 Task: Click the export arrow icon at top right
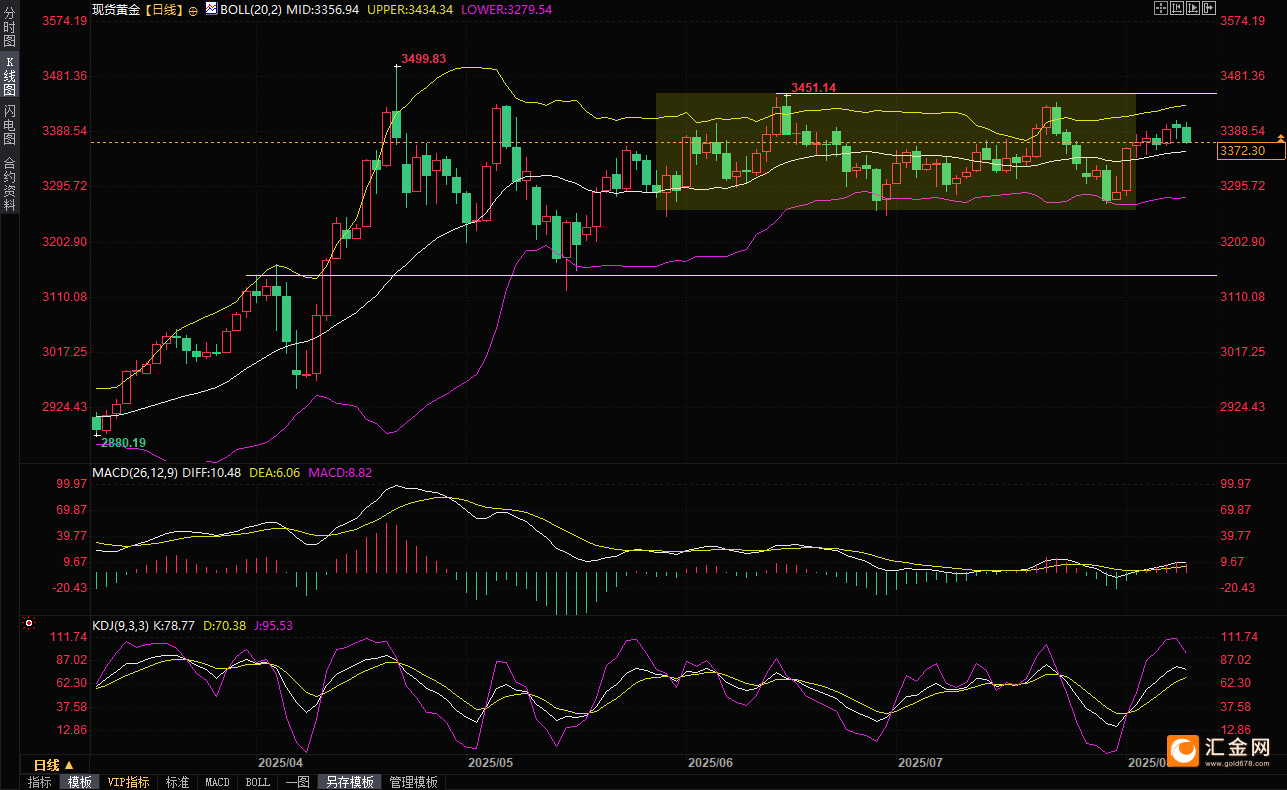(x=1210, y=8)
